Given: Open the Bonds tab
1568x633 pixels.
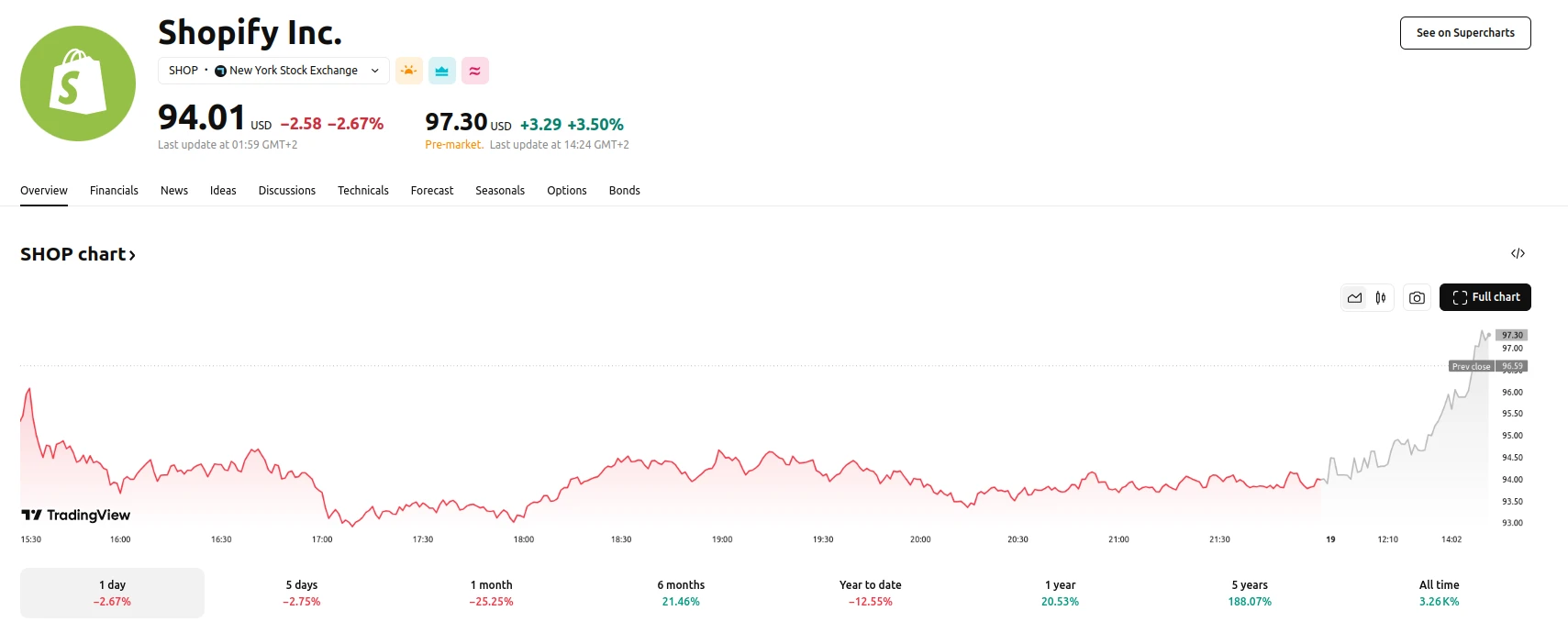Looking at the screenshot, I should [625, 191].
